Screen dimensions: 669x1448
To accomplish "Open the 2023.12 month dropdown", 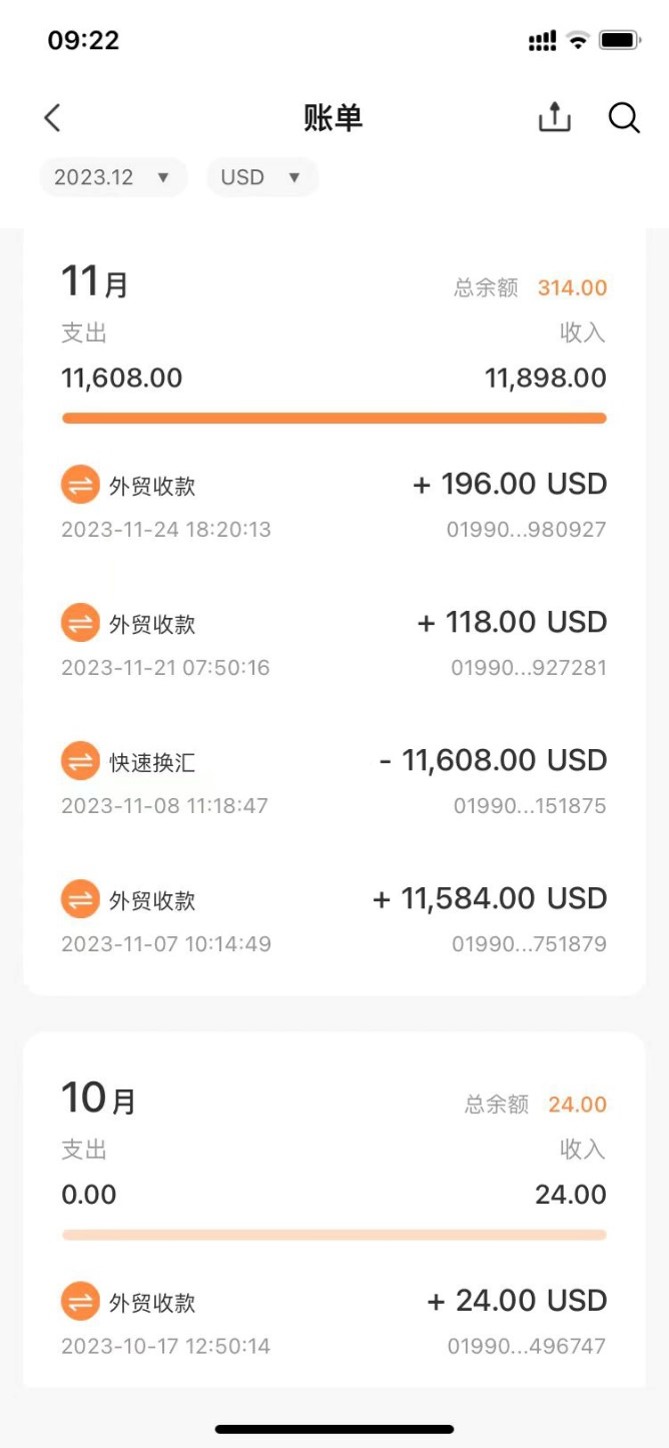I will pyautogui.click(x=113, y=177).
